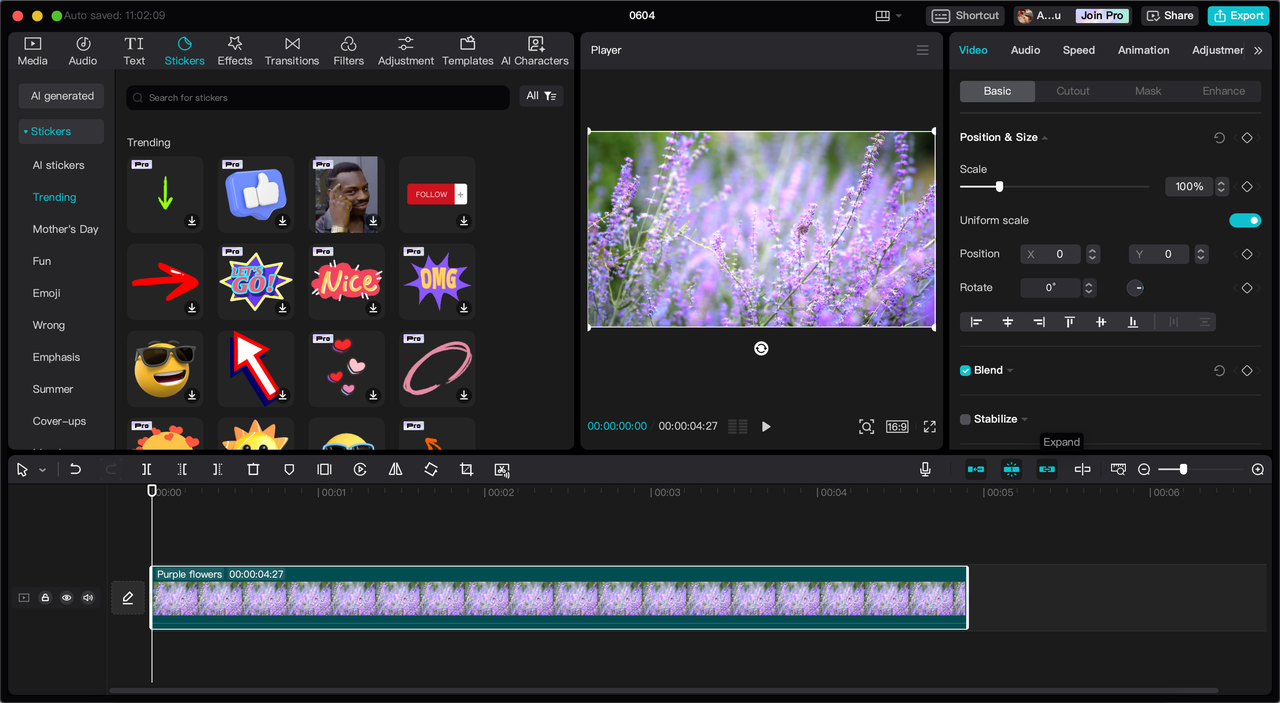
Task: Collapse the Stickers category tree
Action: 26,132
